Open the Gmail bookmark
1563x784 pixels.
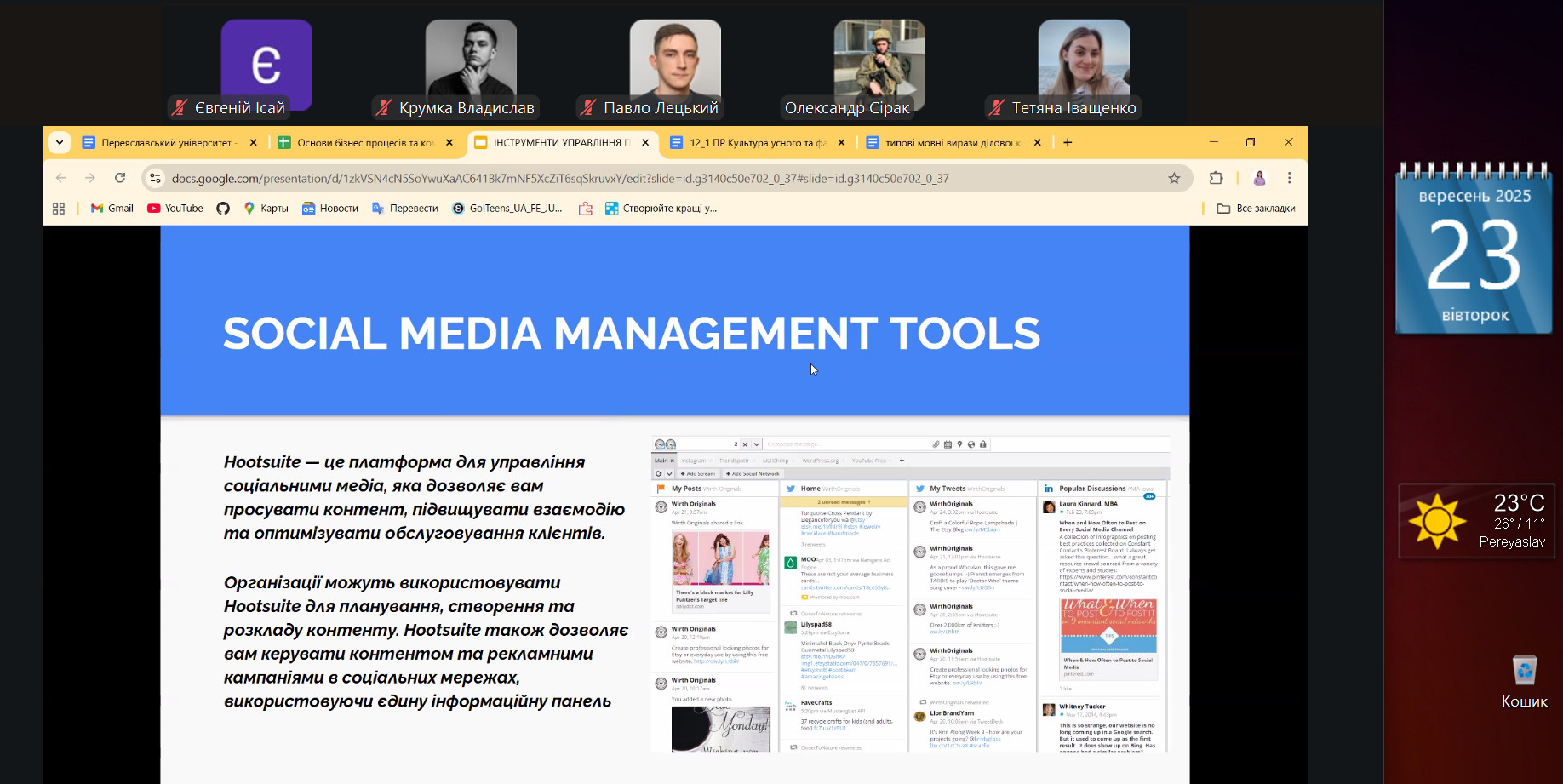[x=112, y=209]
